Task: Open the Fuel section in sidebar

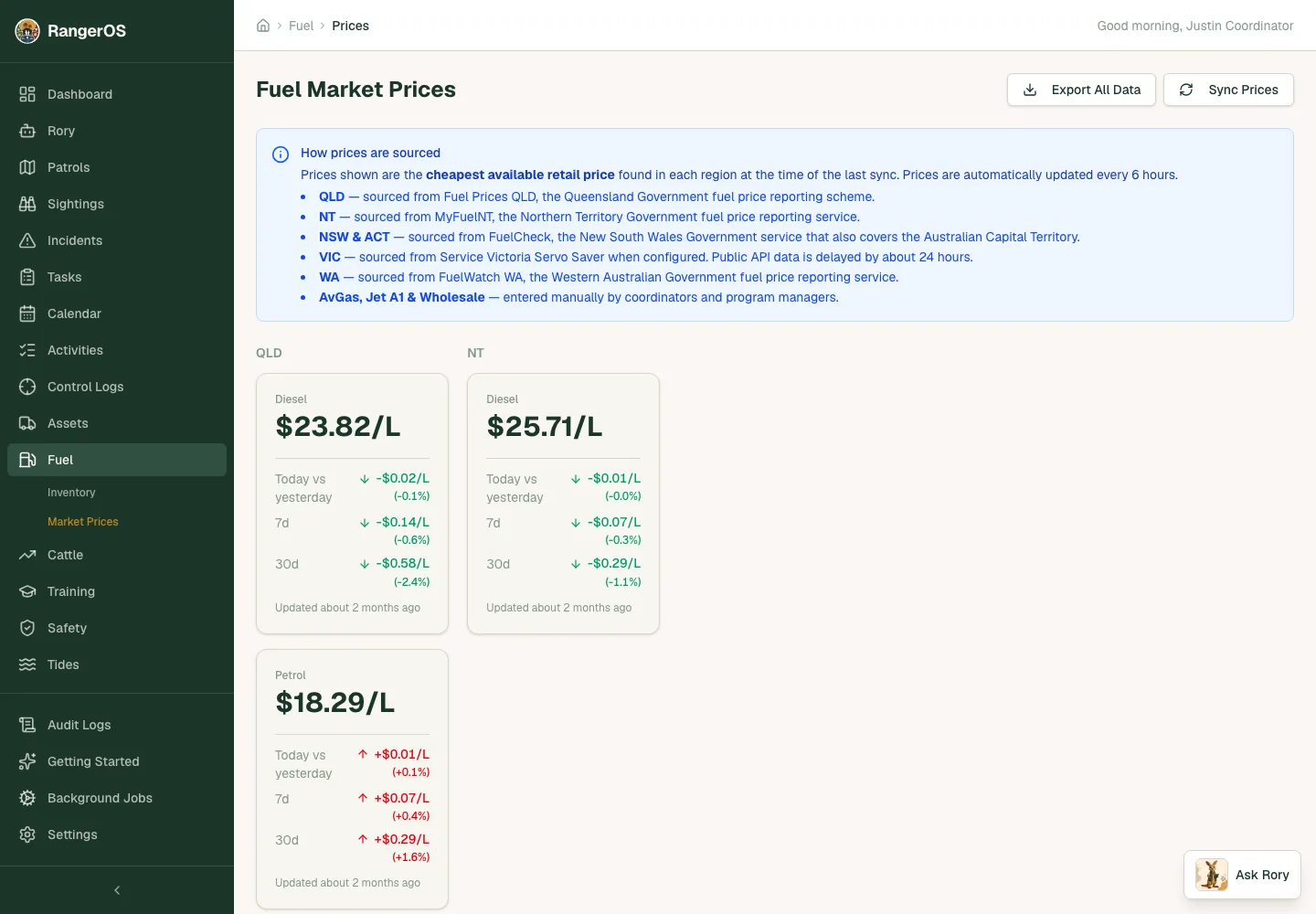Action: click(117, 460)
